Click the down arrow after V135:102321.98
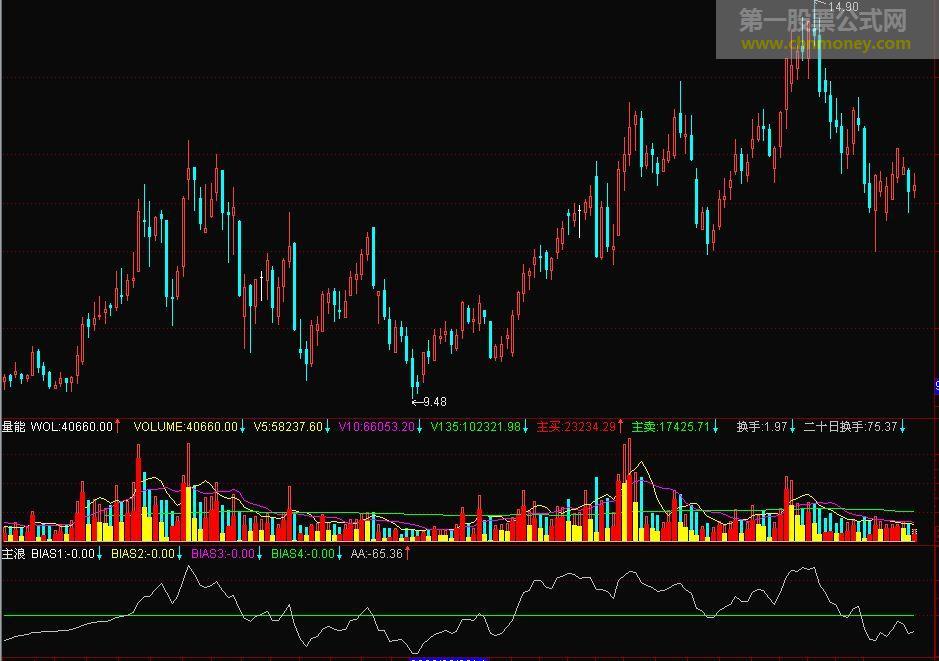 526,426
